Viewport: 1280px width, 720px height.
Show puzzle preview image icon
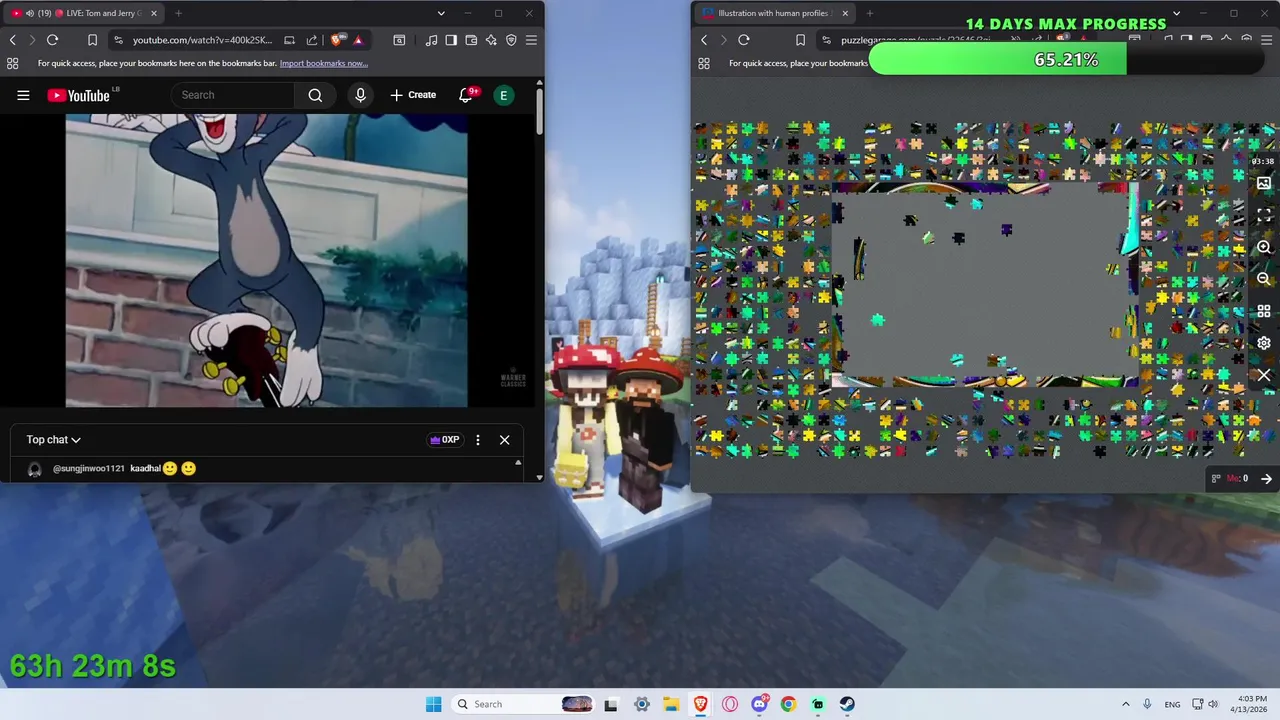(1264, 183)
